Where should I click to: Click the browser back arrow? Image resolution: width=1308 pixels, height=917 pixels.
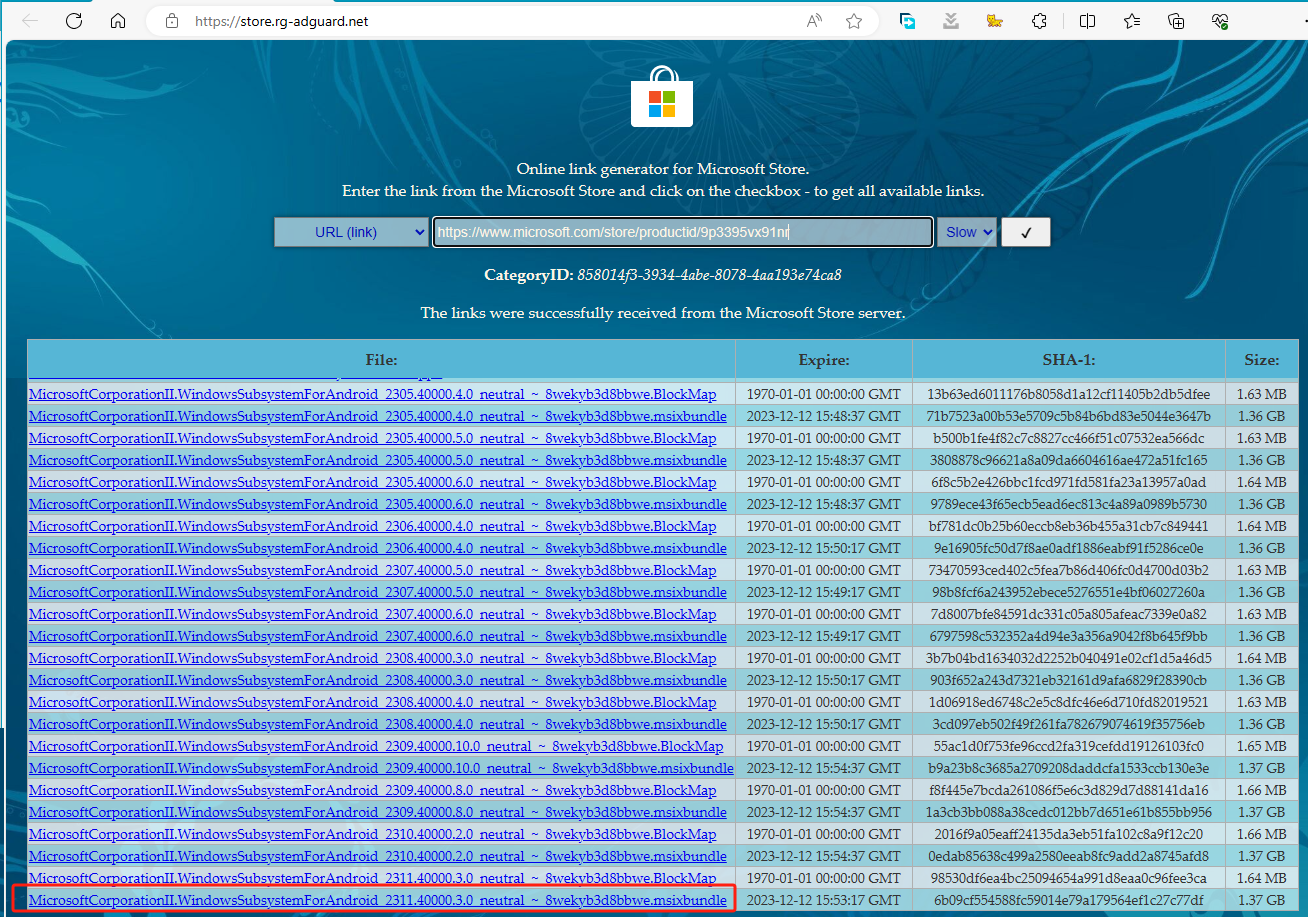pos(30,21)
